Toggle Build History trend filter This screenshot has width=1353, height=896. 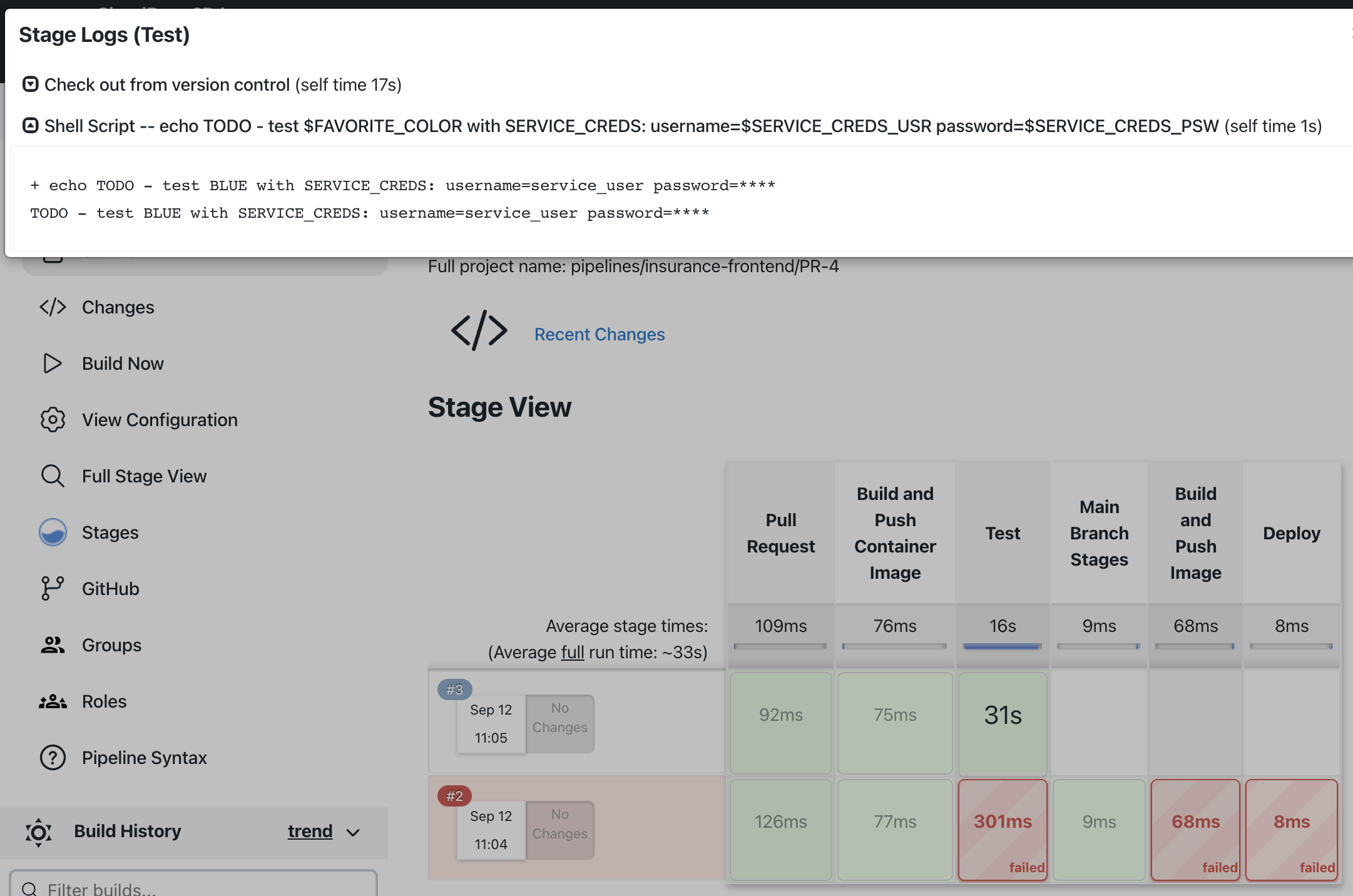pos(321,830)
